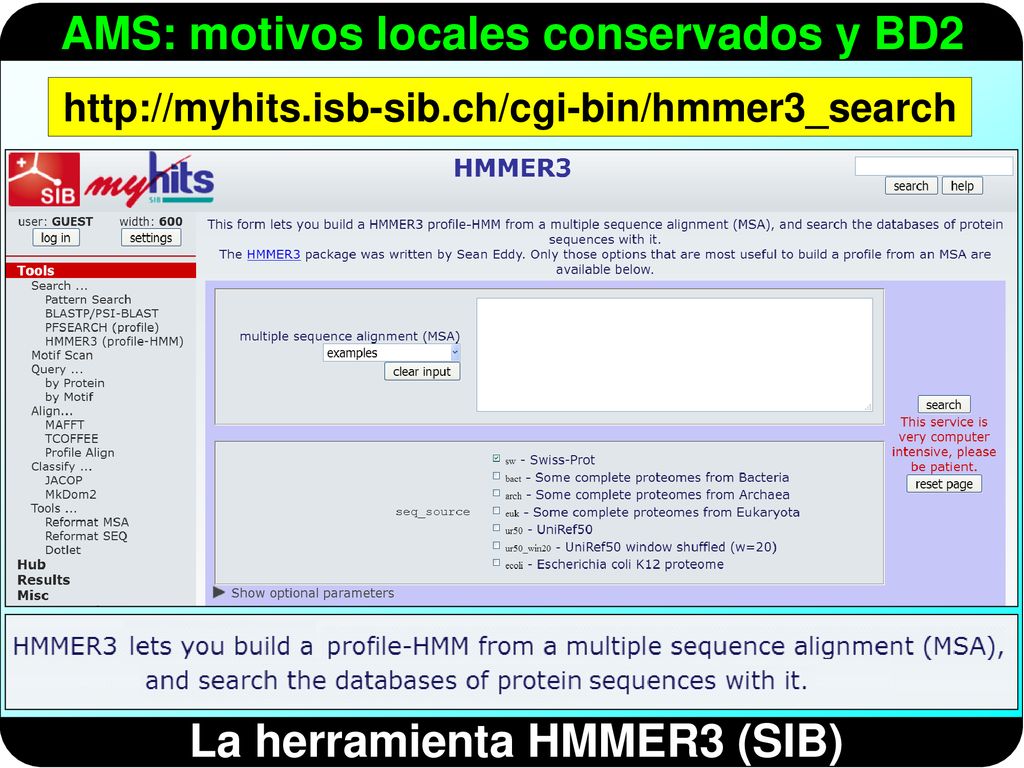Click the 'Query ...' sidebar group
This screenshot has height=768, width=1024.
[x=57, y=369]
